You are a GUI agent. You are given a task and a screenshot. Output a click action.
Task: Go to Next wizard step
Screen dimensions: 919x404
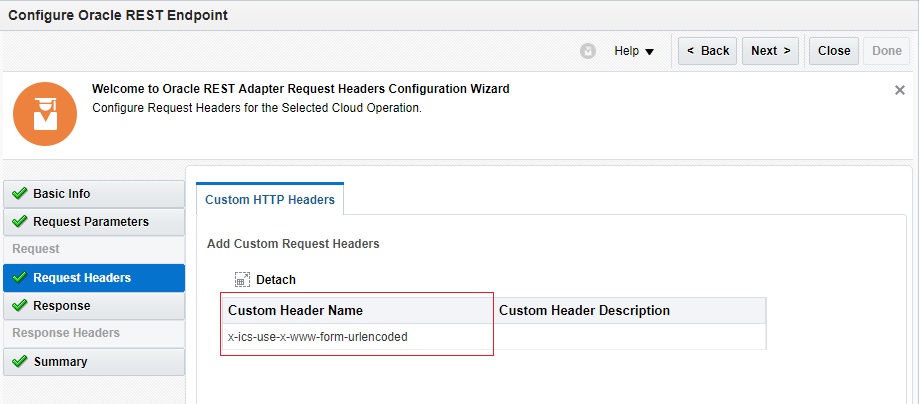pos(770,51)
